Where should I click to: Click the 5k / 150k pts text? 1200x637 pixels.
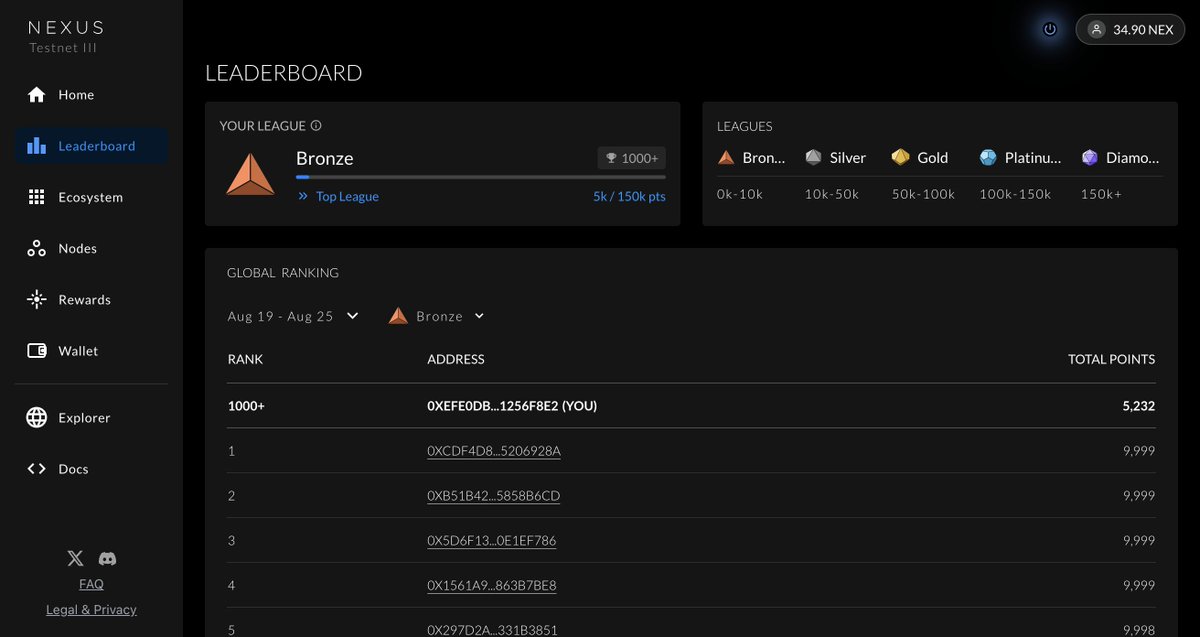[629, 197]
